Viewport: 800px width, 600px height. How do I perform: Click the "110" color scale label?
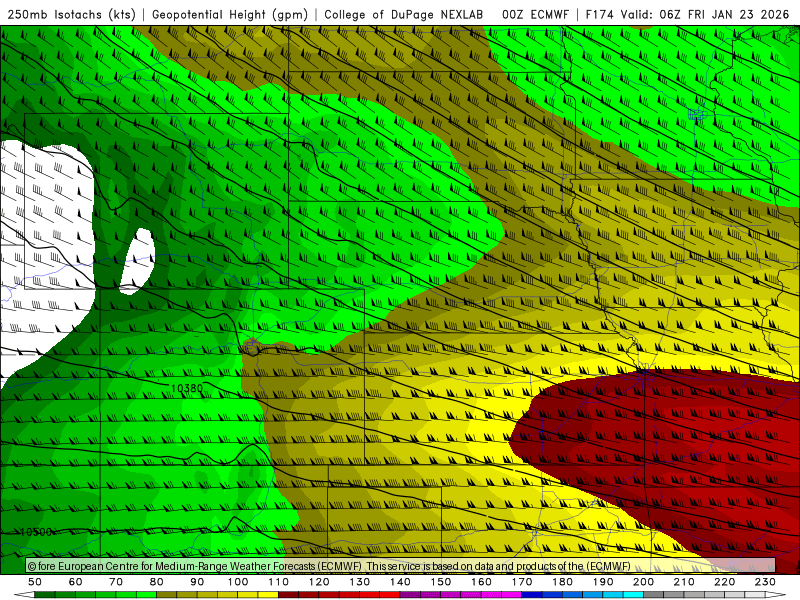point(279,582)
